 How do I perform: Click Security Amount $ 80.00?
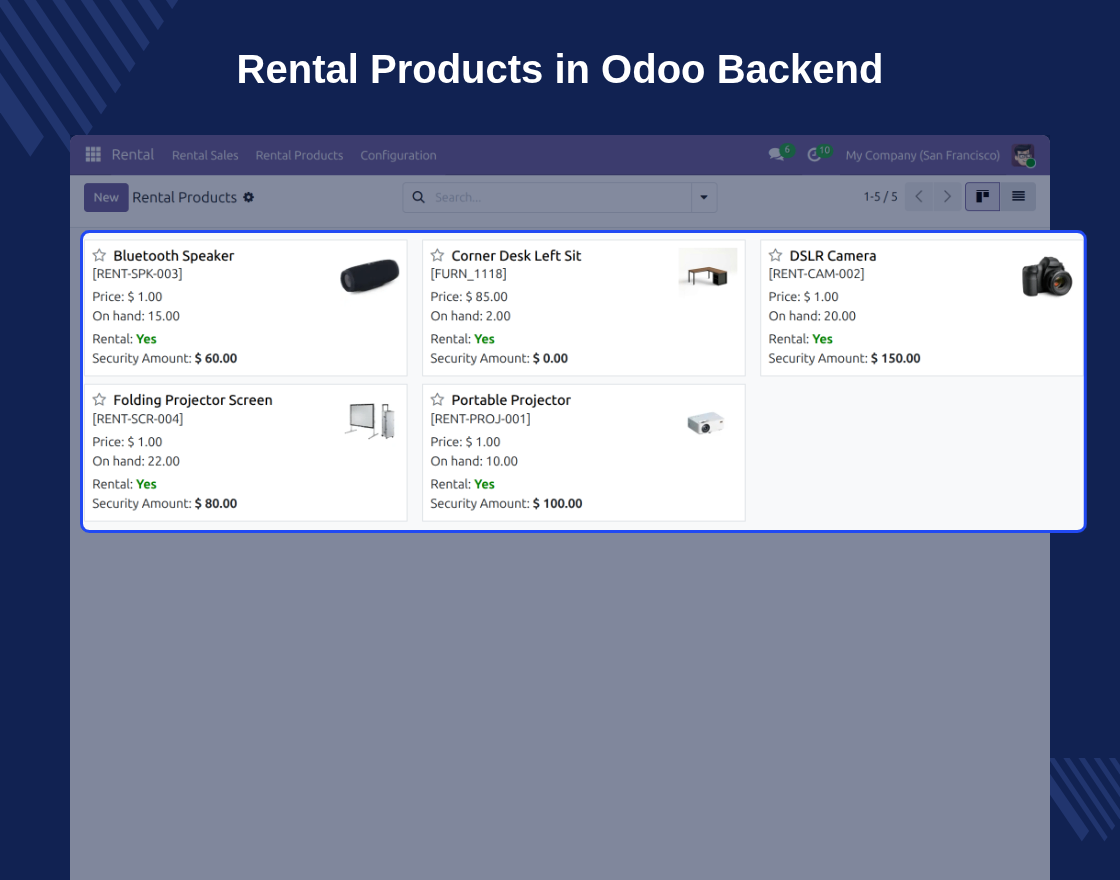click(x=164, y=503)
